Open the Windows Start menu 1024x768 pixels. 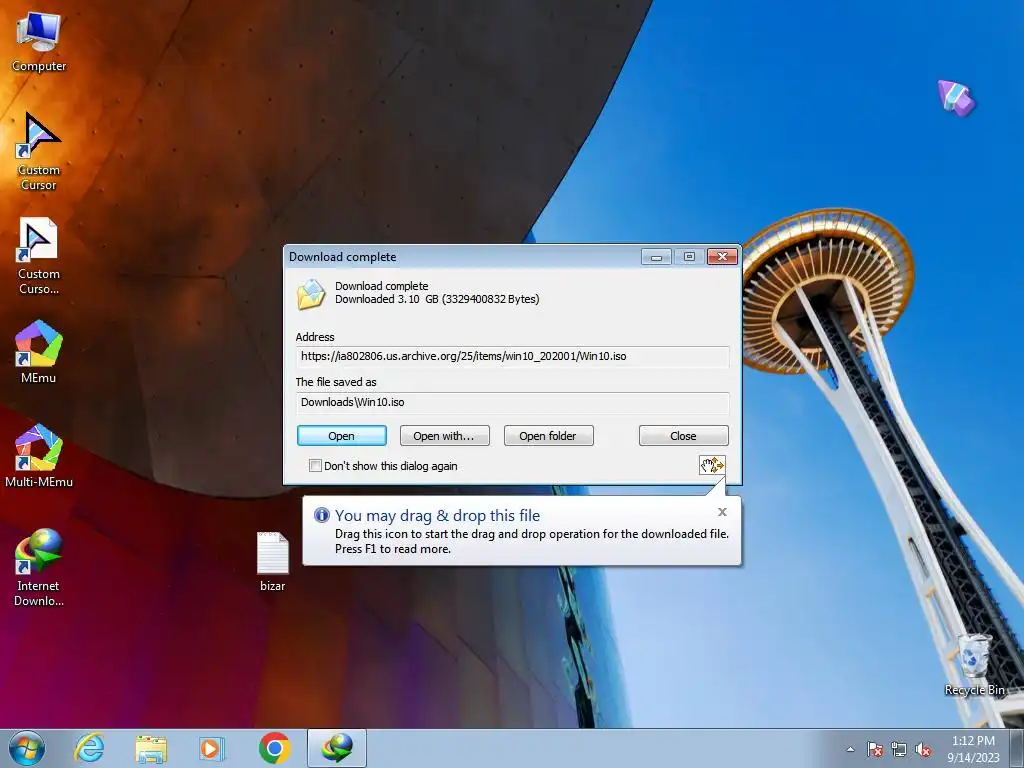pyautogui.click(x=27, y=748)
